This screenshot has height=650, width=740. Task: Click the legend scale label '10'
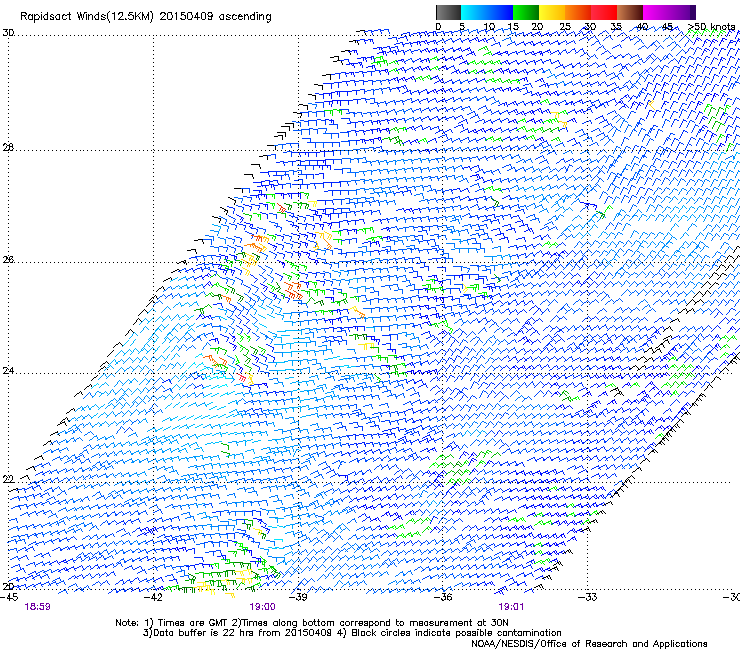click(489, 27)
